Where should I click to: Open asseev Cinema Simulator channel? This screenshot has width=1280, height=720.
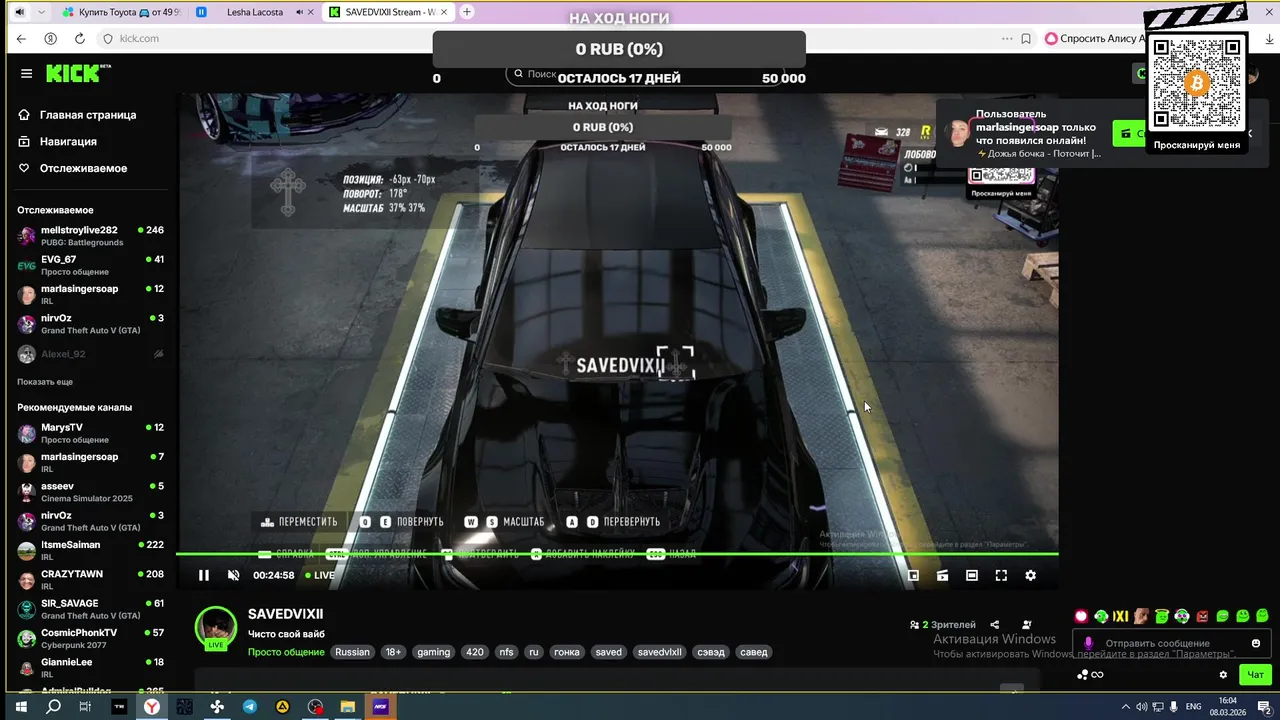(x=90, y=492)
